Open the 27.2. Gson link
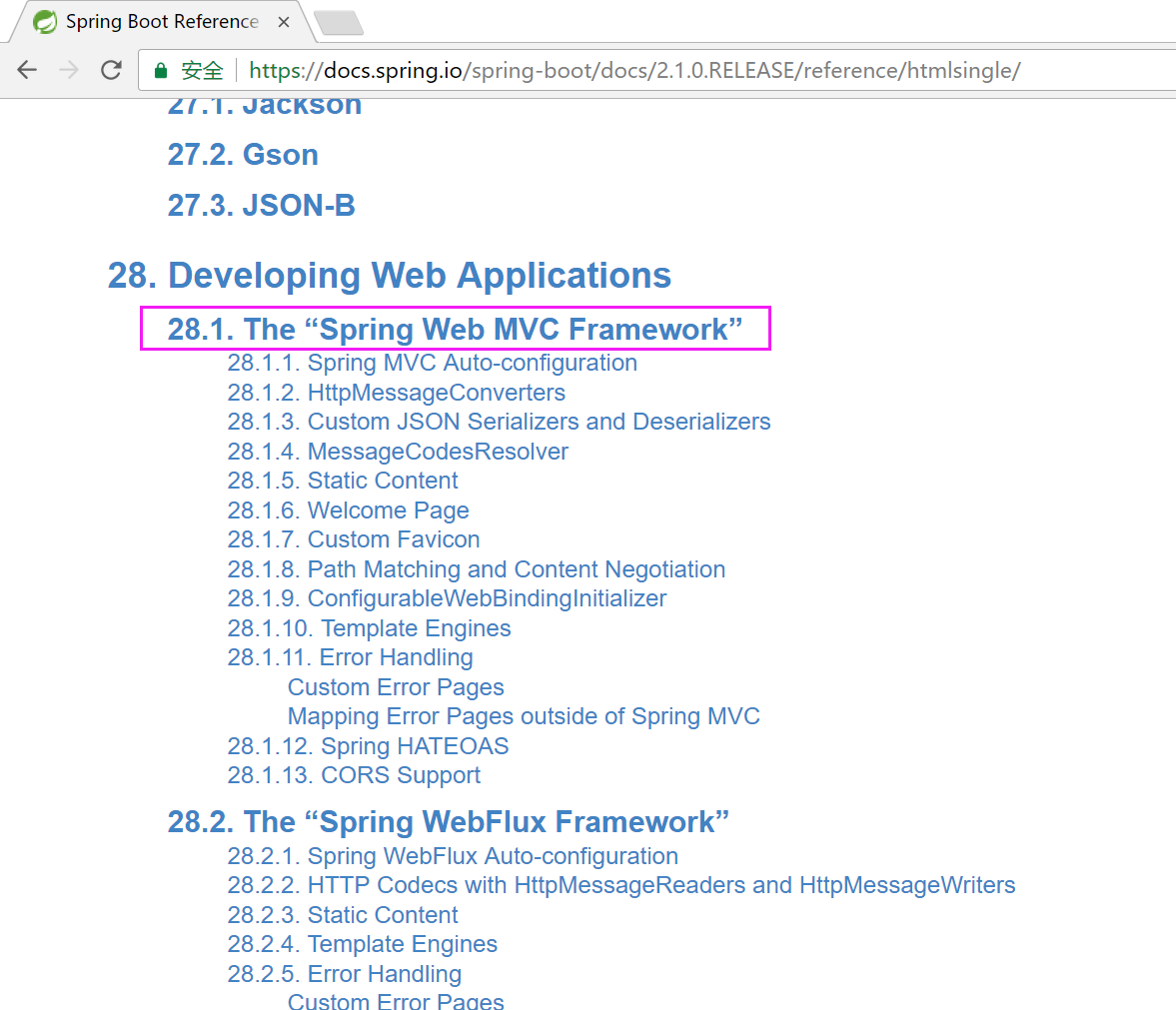The image size is (1176, 1010). pos(243,155)
